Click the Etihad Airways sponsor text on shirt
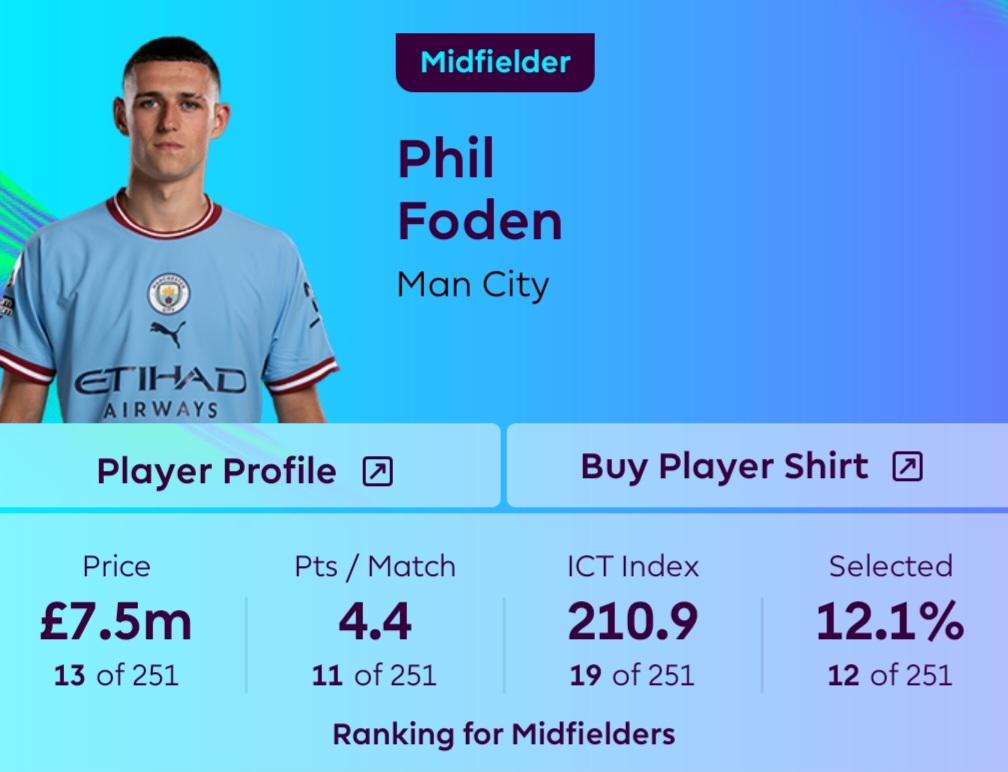This screenshot has width=1008, height=772. tap(160, 390)
